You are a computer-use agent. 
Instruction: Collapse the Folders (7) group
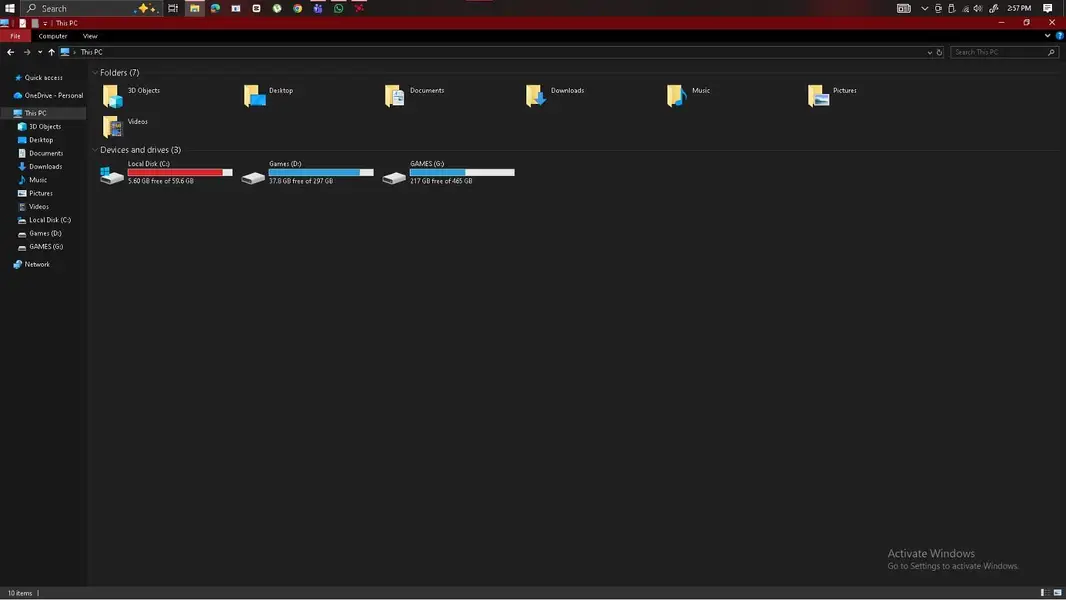click(x=94, y=73)
